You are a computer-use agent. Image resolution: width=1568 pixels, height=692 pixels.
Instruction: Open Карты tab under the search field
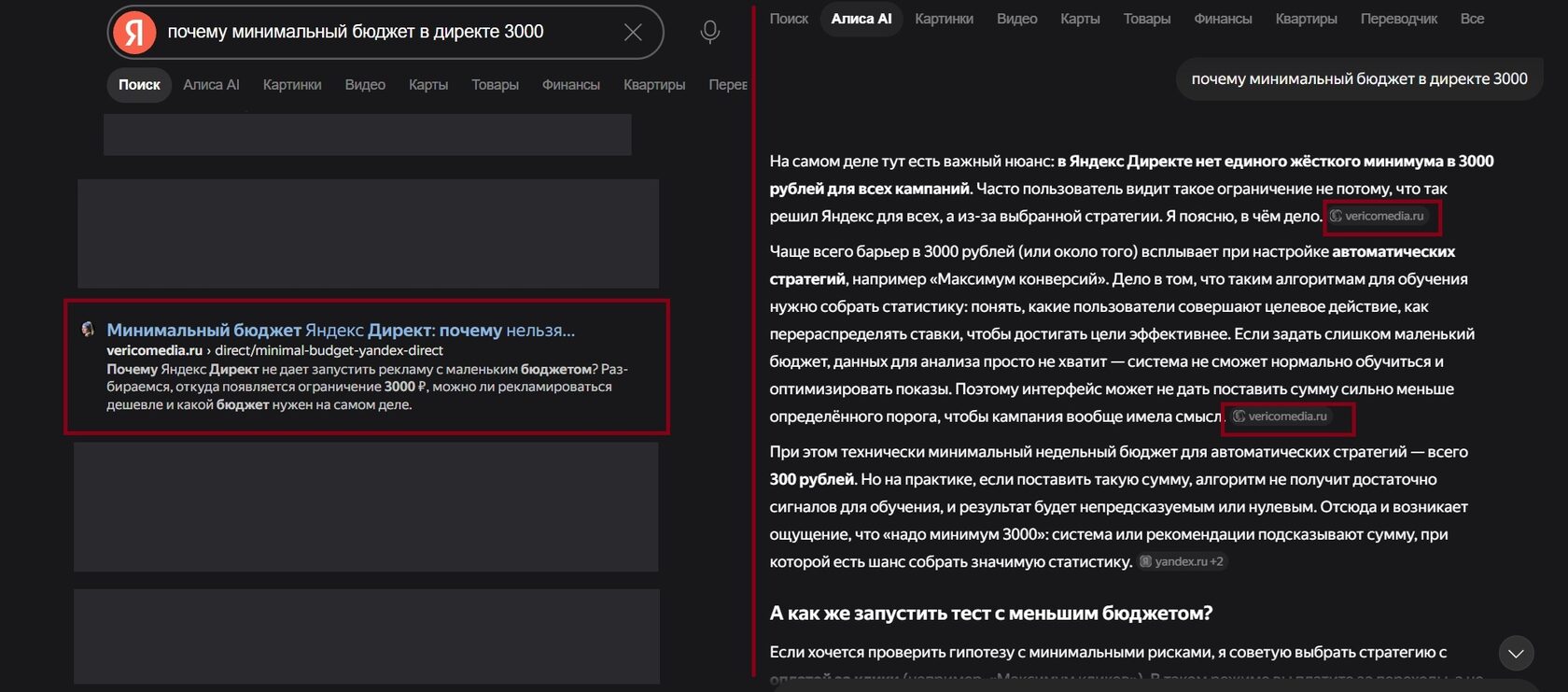(428, 84)
